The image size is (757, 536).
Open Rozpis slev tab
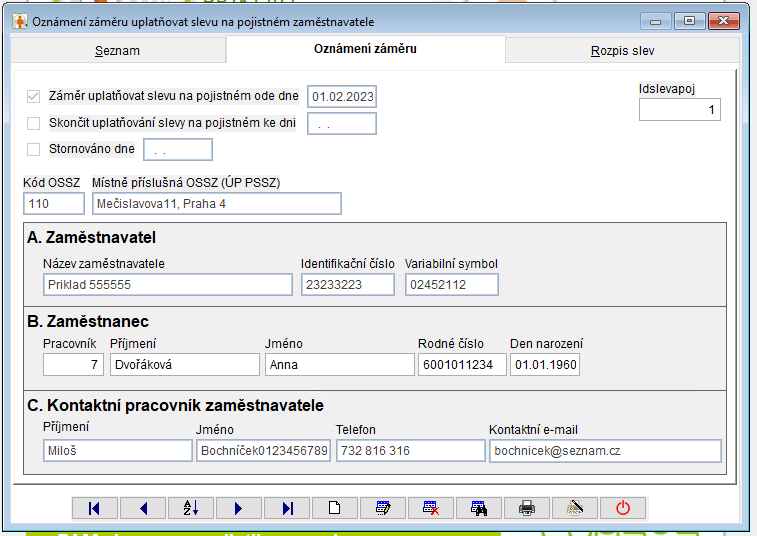click(622, 51)
